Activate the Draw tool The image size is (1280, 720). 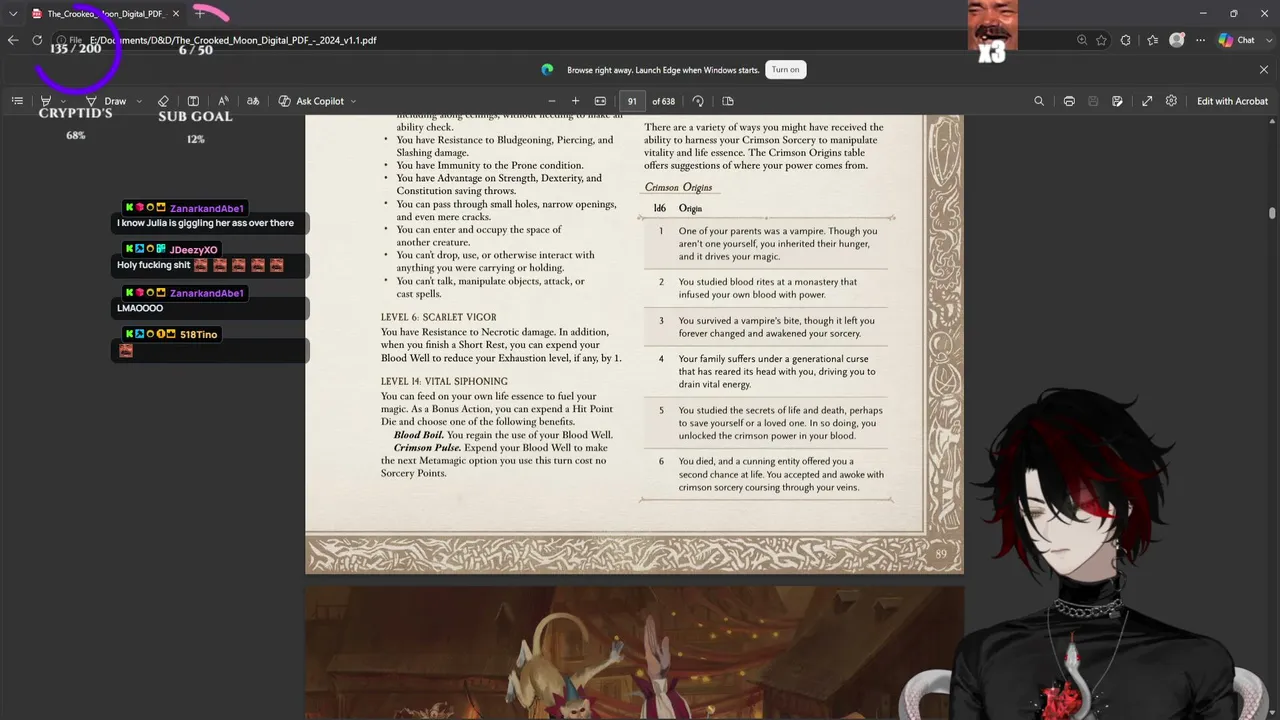[106, 101]
